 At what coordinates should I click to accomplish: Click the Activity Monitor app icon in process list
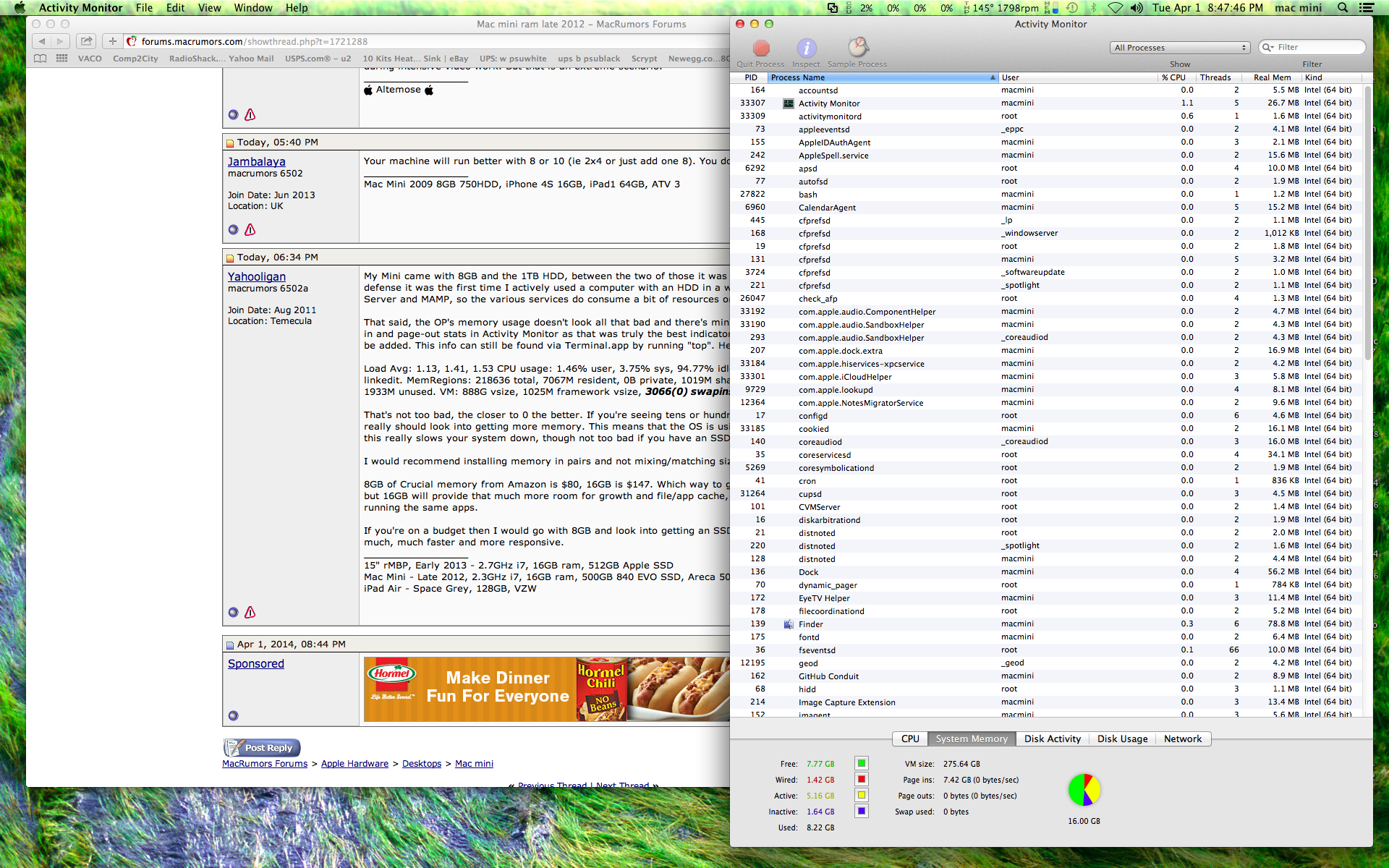click(789, 103)
